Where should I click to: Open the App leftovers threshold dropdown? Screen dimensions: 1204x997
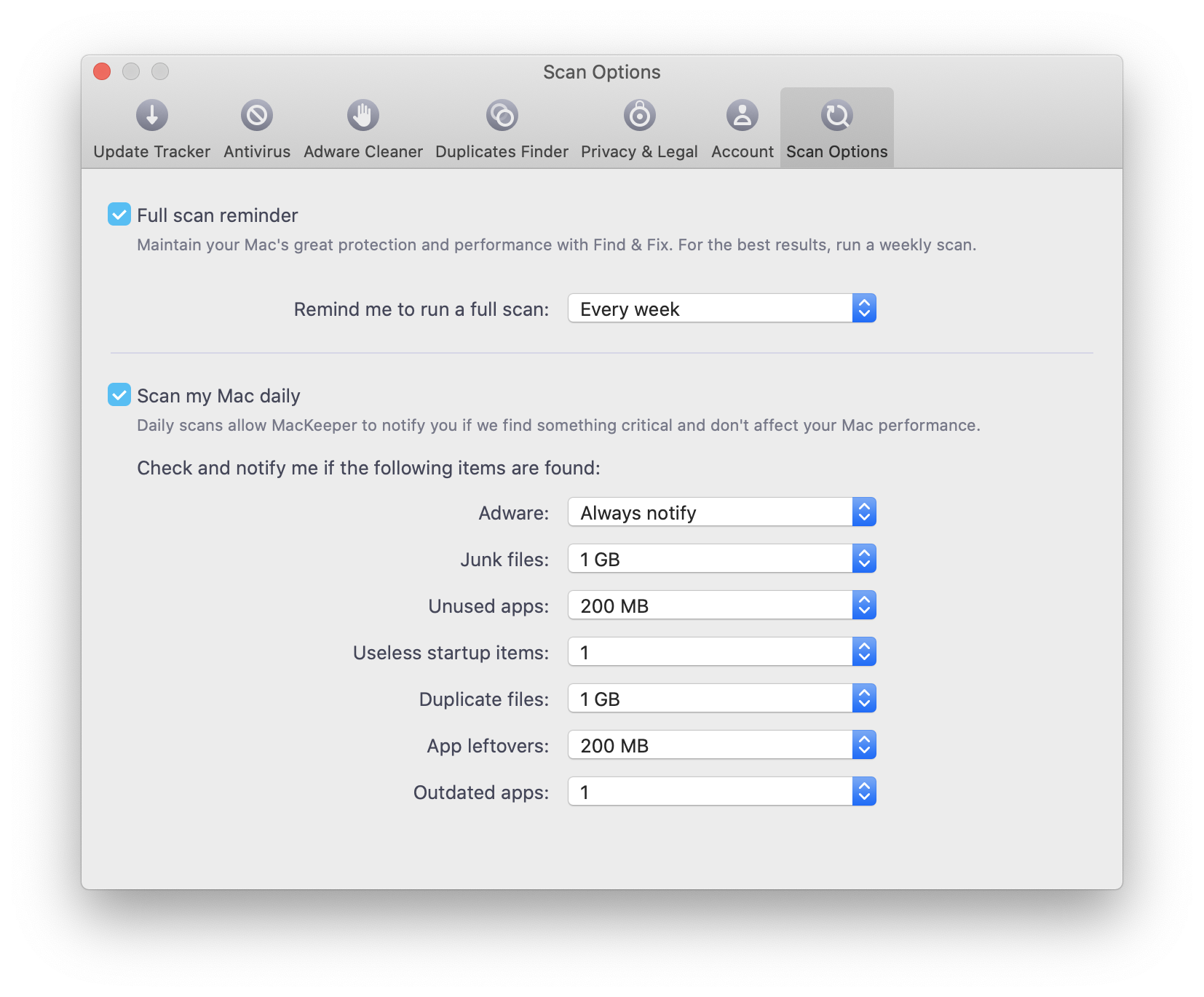tap(722, 745)
